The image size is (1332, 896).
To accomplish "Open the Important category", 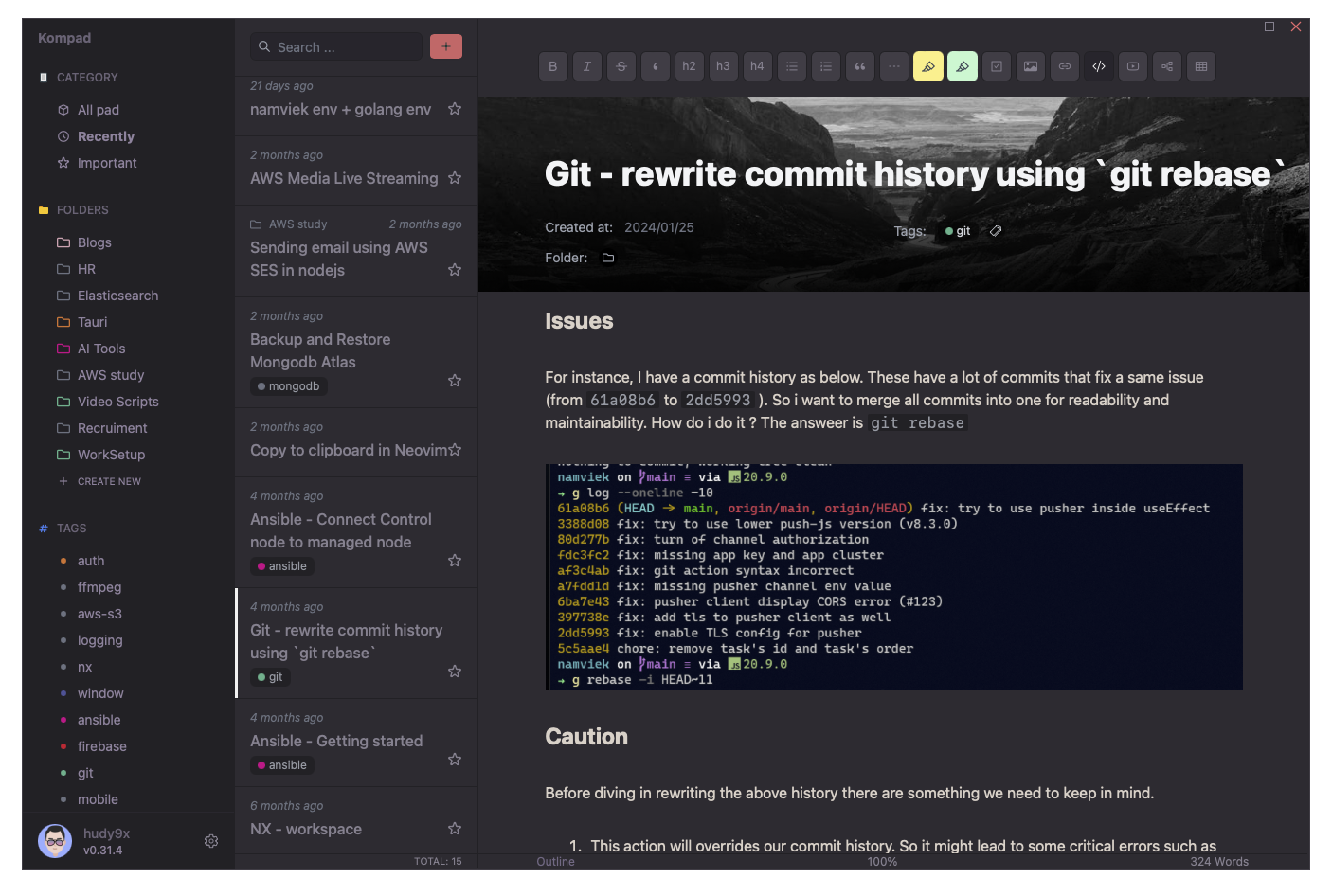I will [x=107, y=163].
